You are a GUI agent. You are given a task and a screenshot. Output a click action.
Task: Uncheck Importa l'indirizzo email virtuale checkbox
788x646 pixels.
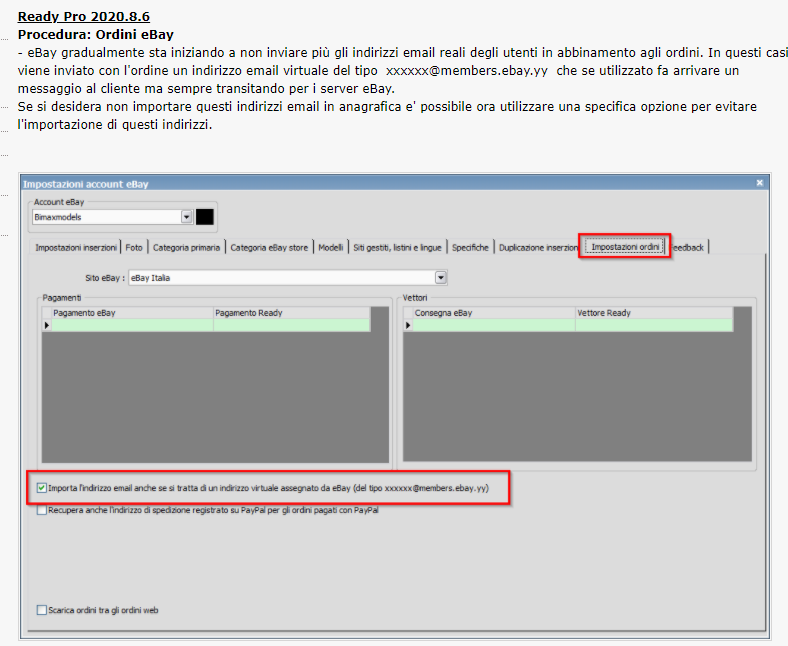click(x=42, y=488)
